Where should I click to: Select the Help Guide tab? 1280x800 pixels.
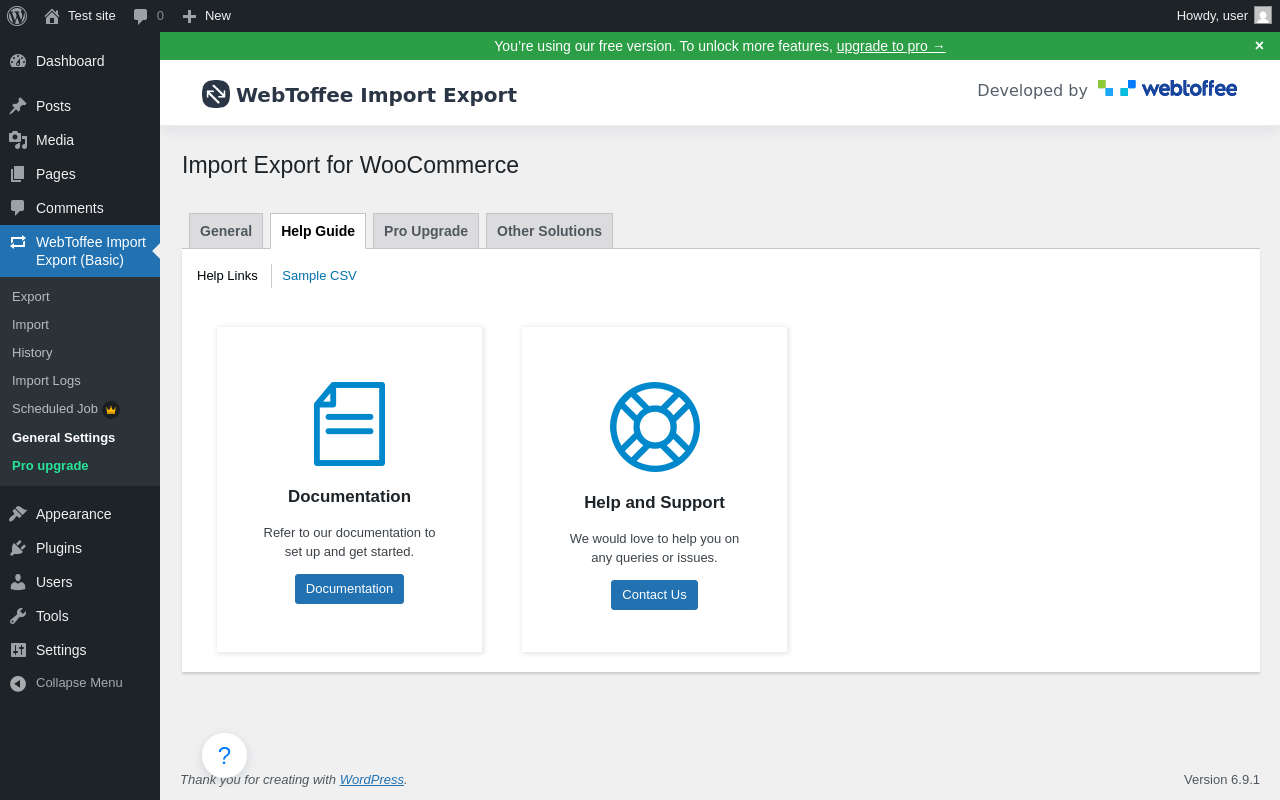318,231
